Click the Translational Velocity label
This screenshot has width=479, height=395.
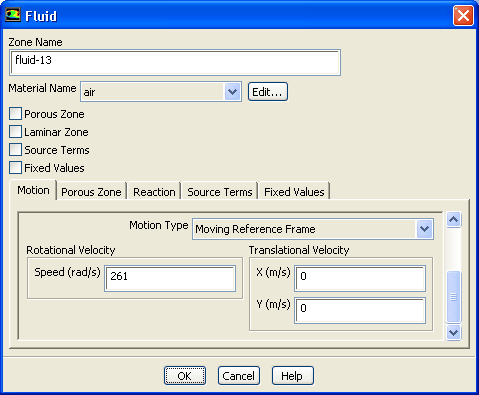(299, 250)
